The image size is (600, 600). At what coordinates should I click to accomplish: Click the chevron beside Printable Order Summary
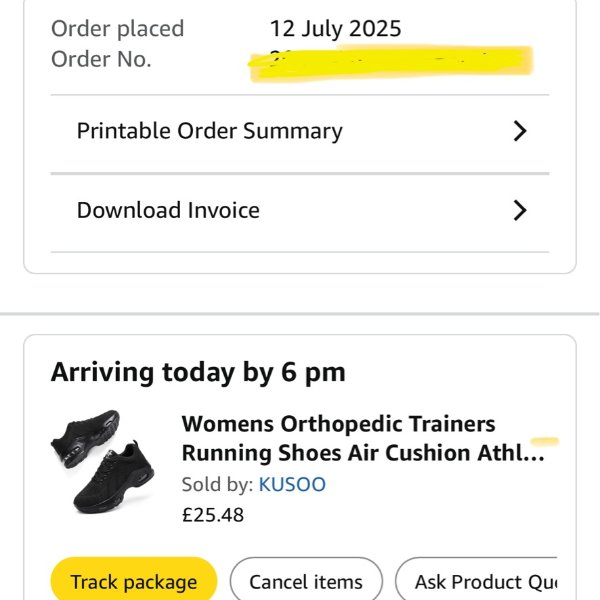(x=519, y=131)
